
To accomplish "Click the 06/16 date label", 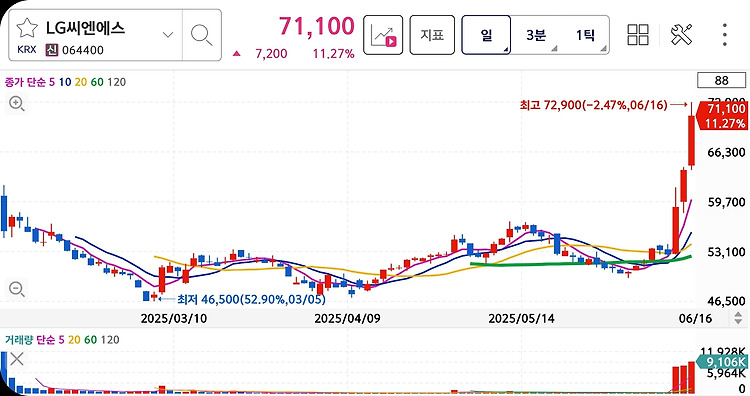I will click(x=695, y=319).
